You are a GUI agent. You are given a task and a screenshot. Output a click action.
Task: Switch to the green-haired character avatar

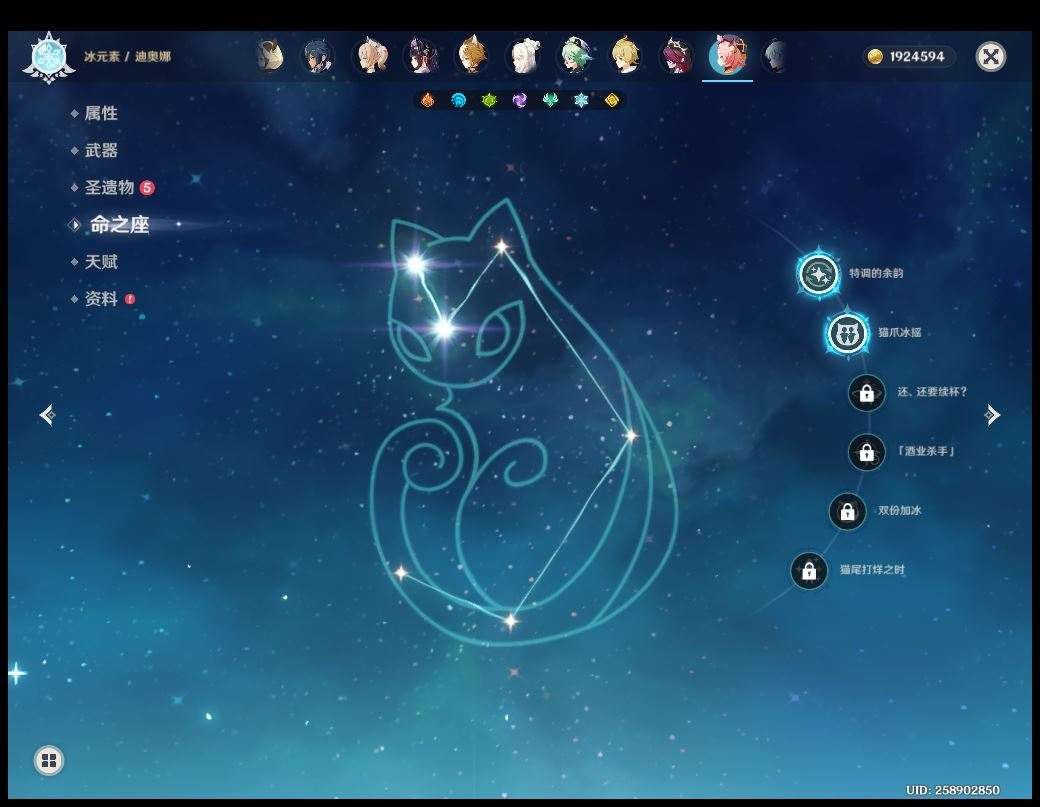tap(574, 56)
